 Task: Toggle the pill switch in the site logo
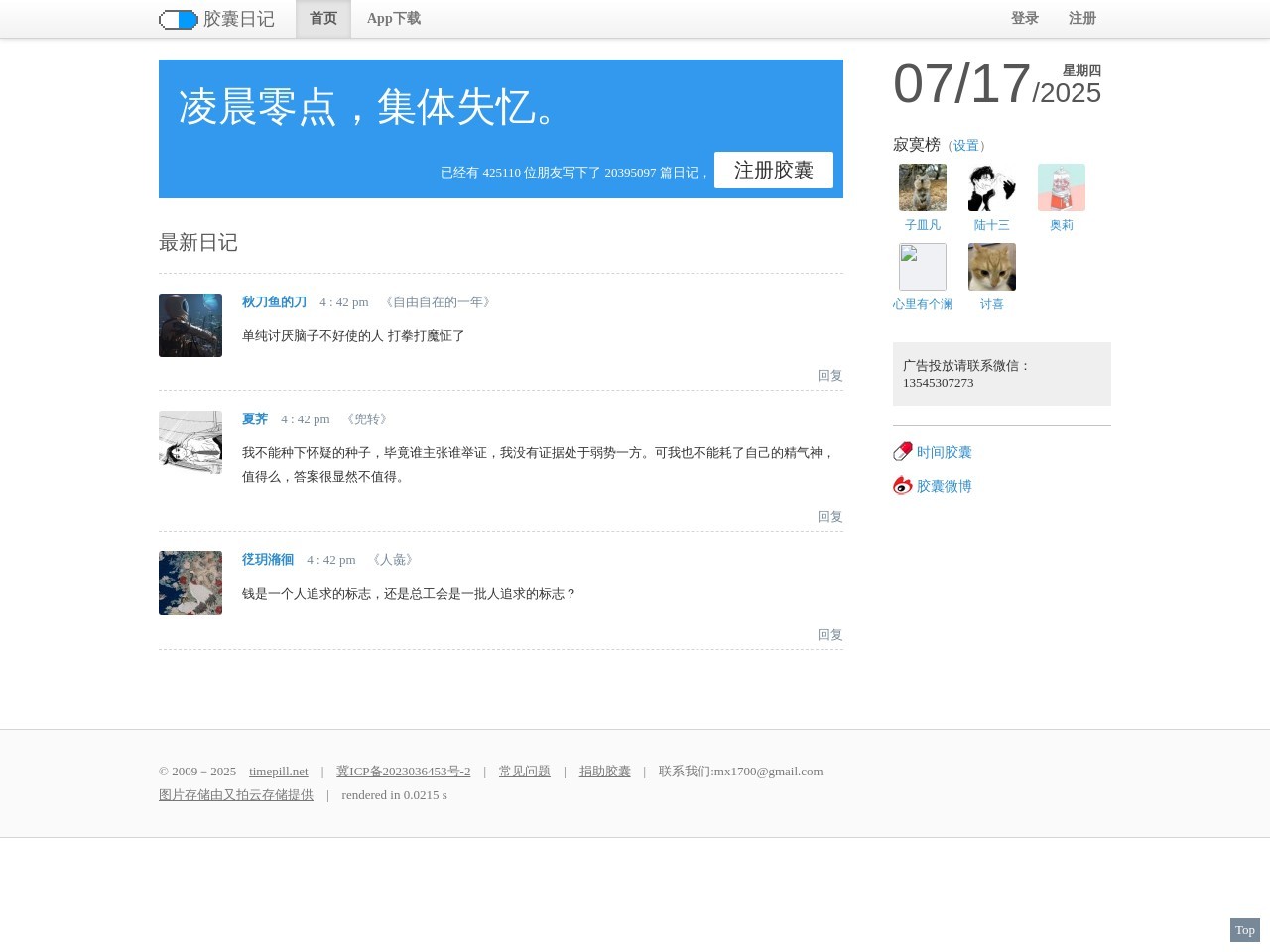coord(177,19)
